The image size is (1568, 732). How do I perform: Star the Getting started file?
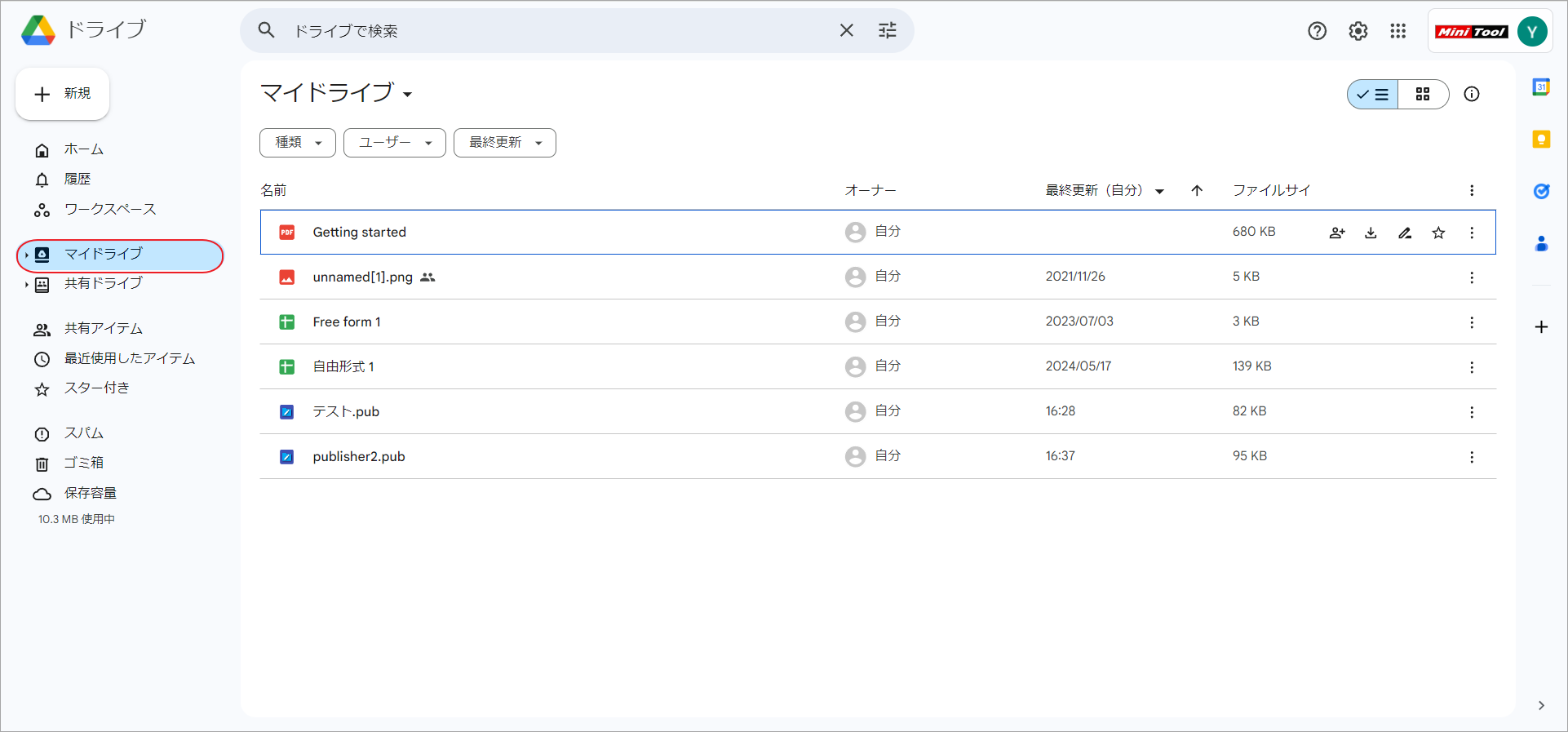coord(1439,233)
